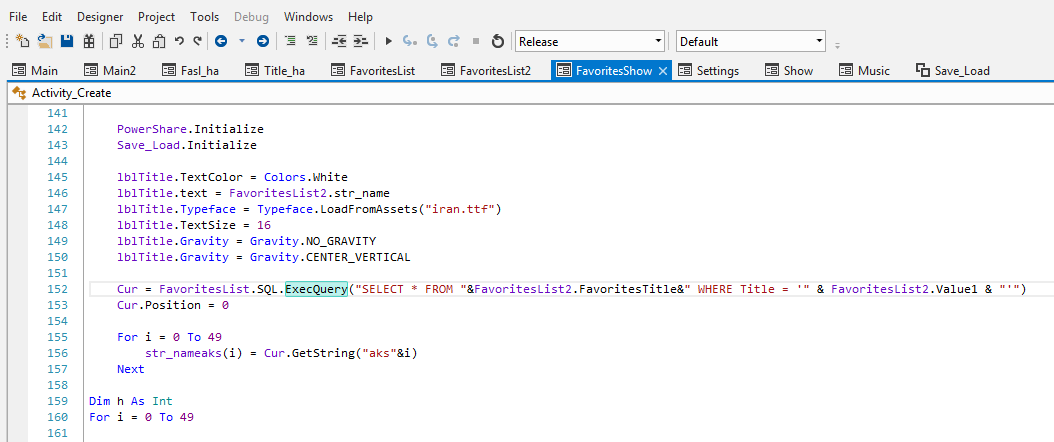Open the Project menu

[156, 17]
